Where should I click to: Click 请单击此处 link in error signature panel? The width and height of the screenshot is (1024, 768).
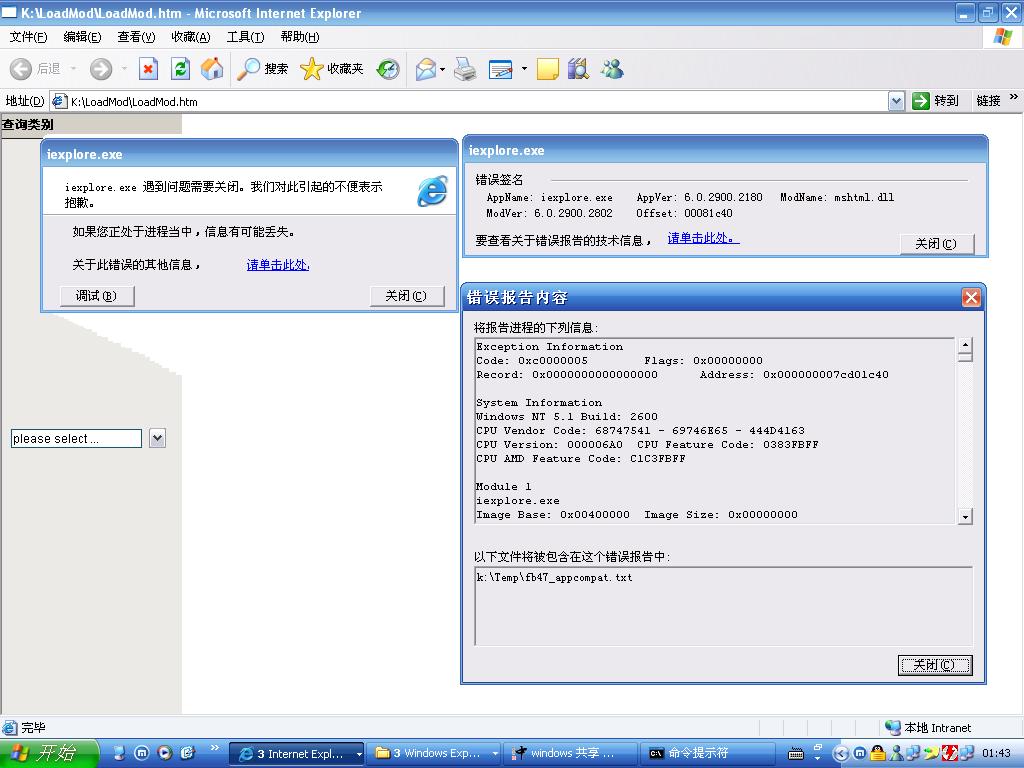coord(703,238)
